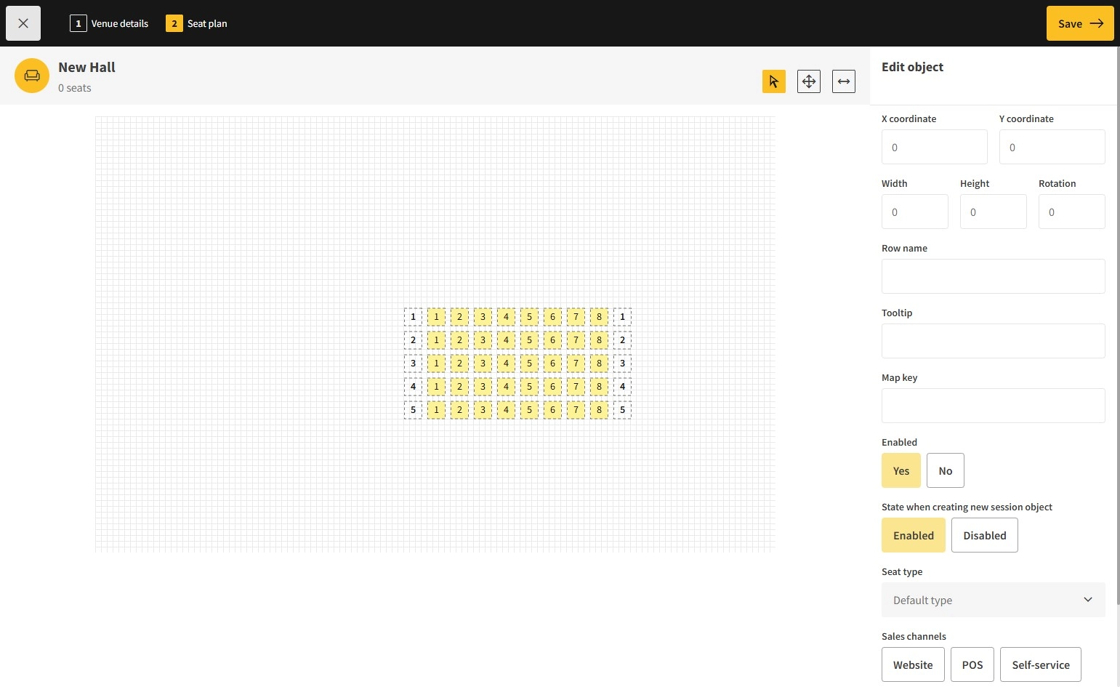1120x687 pixels.
Task: Open the Seat type dropdown
Action: pyautogui.click(x=993, y=600)
